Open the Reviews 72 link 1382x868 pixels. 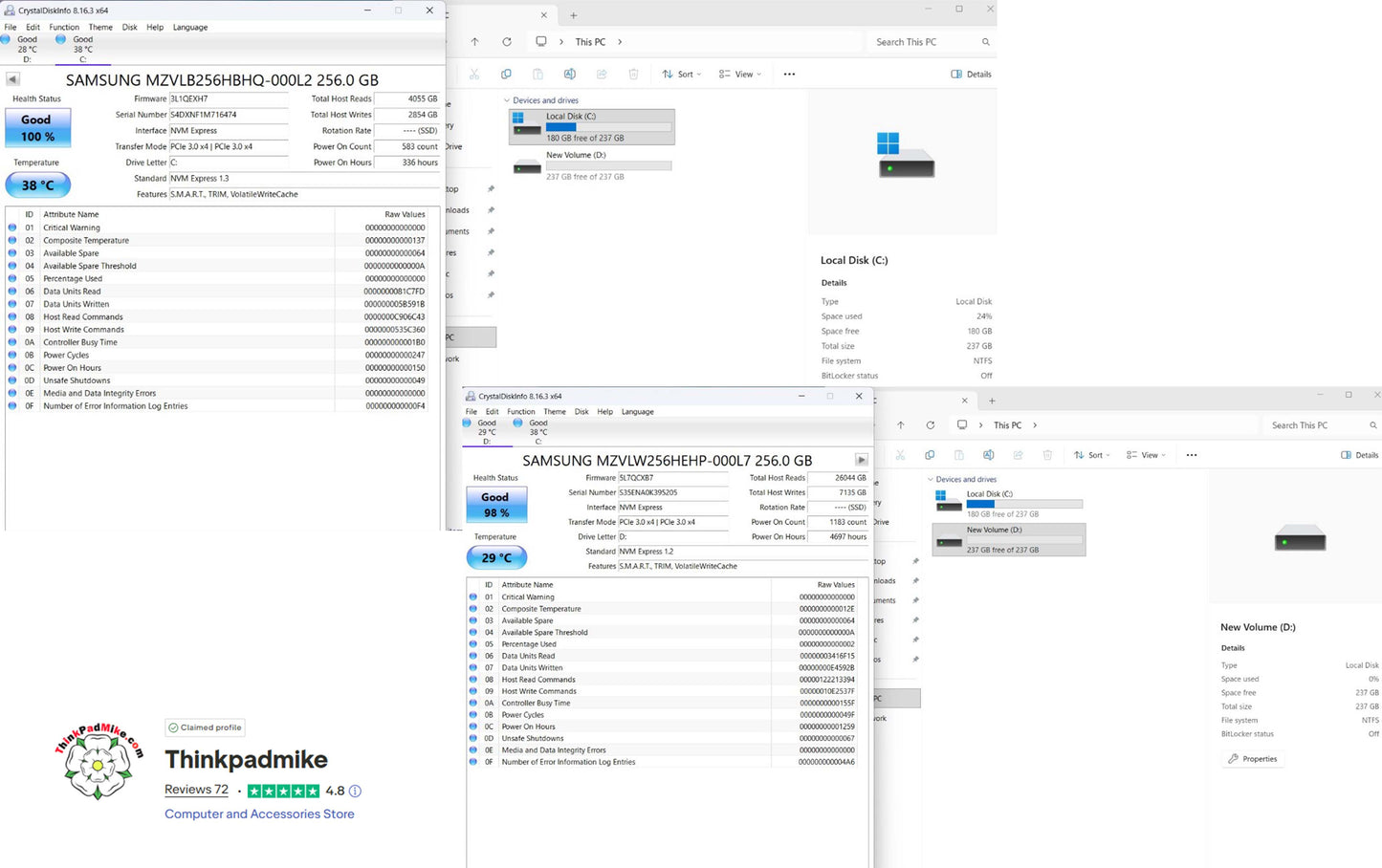[196, 790]
